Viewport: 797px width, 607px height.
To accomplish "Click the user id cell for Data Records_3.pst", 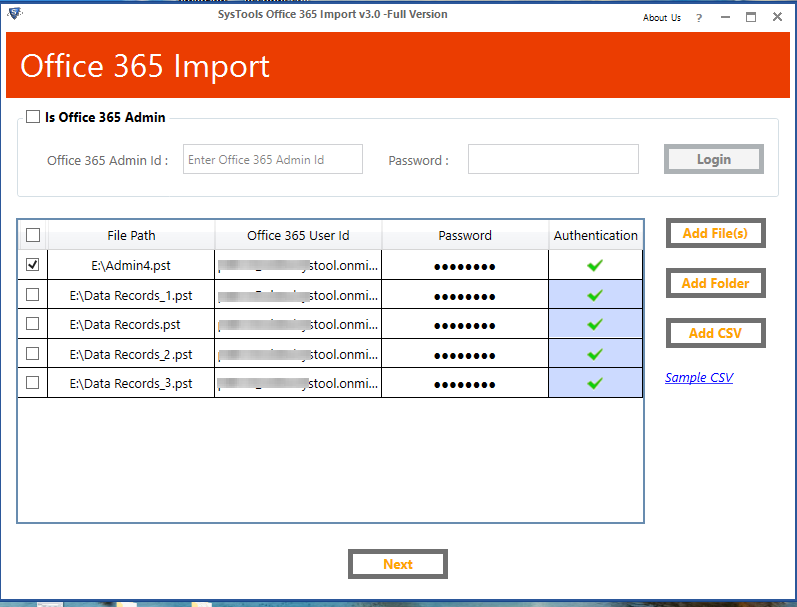I will [298, 383].
